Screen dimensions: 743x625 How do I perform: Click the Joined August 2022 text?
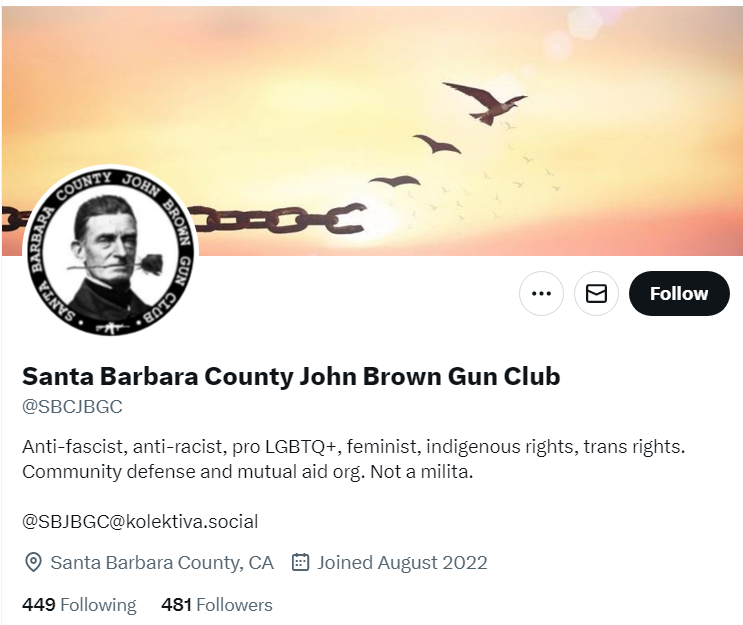(402, 562)
